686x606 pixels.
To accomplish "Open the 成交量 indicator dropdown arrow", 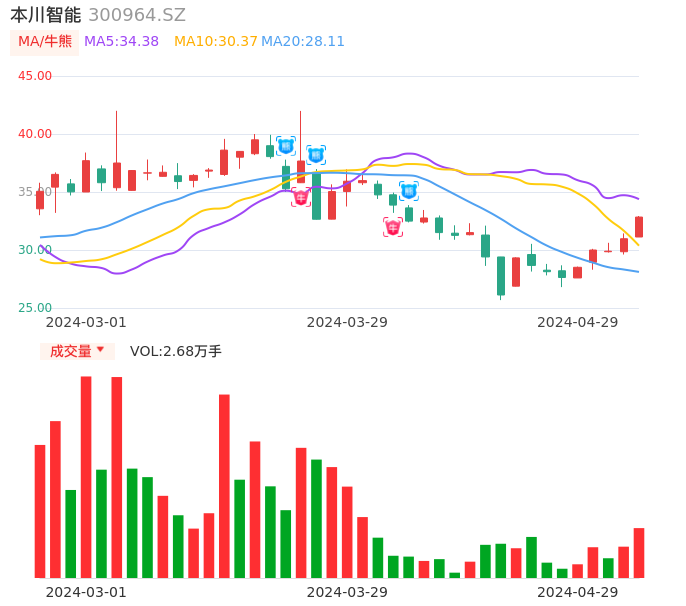I will pyautogui.click(x=100, y=350).
